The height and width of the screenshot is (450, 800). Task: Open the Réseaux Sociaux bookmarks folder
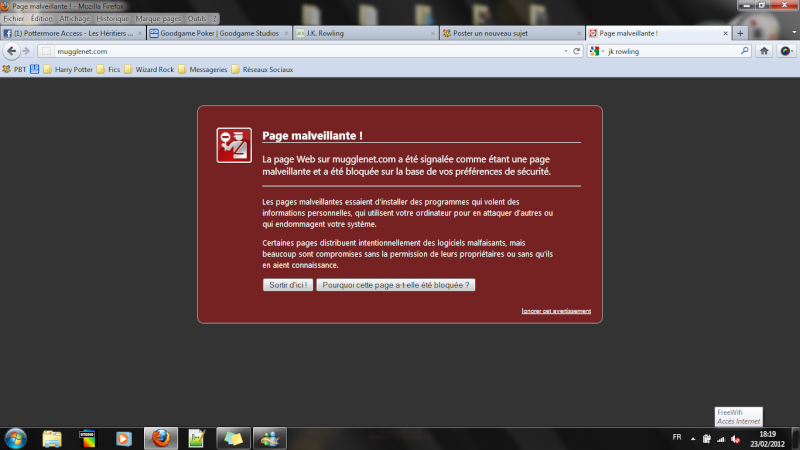point(262,69)
